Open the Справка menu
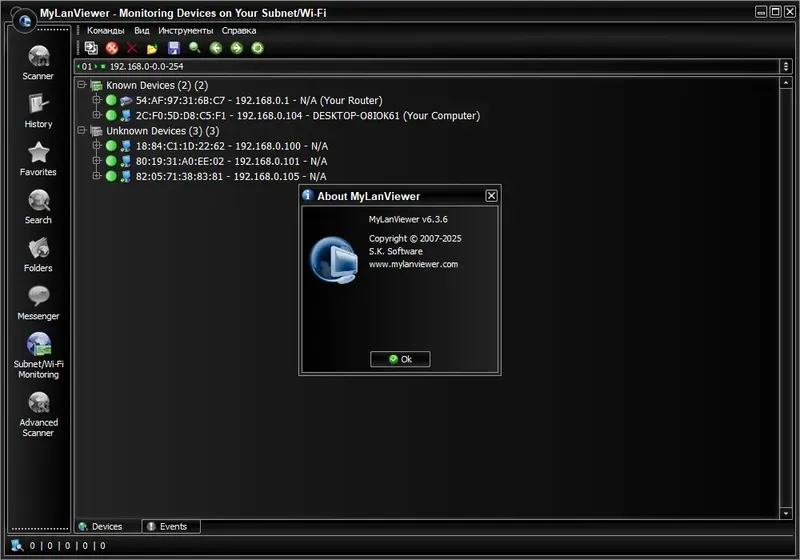The height and width of the screenshot is (560, 800). pos(239,31)
